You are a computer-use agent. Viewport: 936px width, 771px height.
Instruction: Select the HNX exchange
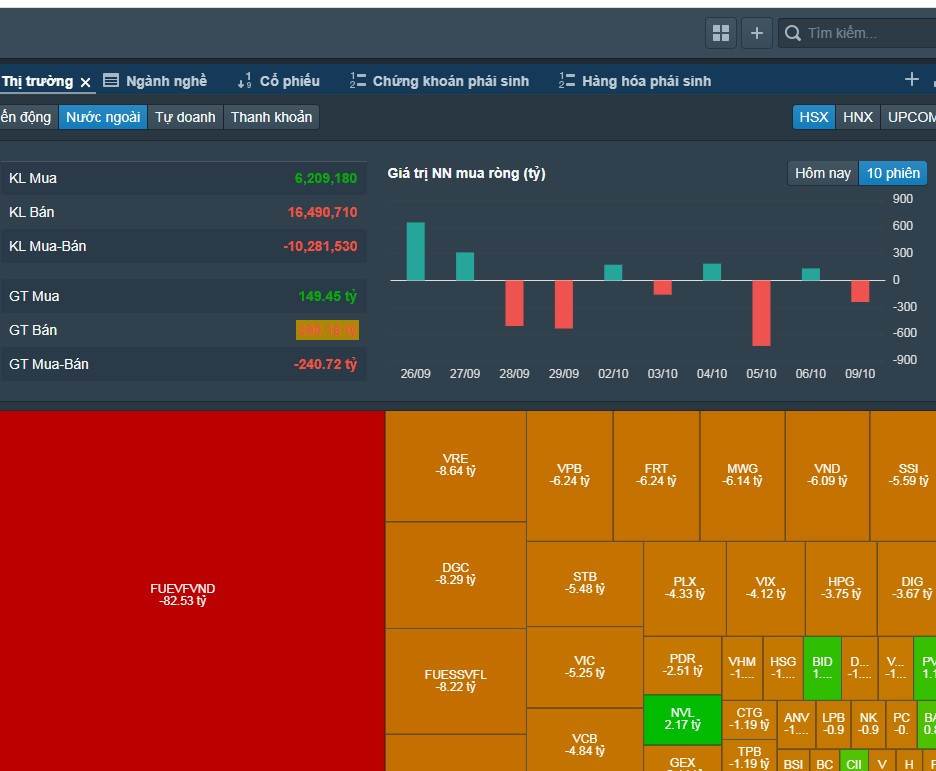(x=858, y=117)
